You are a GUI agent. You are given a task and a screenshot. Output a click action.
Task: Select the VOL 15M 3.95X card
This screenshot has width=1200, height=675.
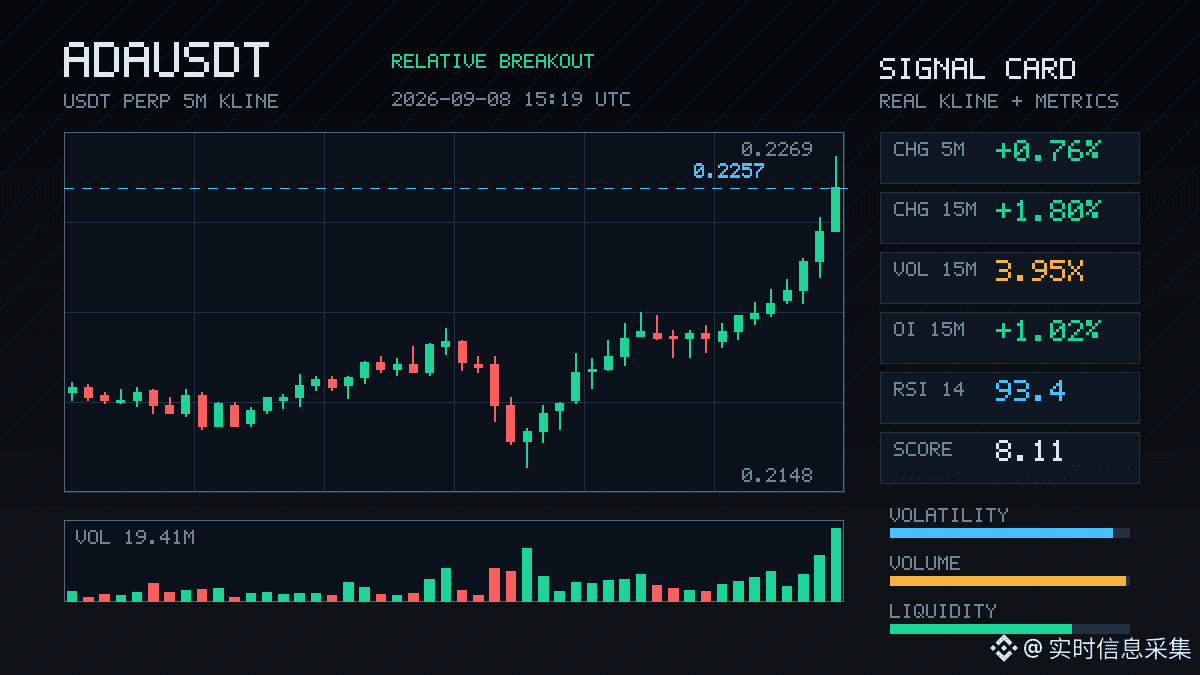(1009, 277)
